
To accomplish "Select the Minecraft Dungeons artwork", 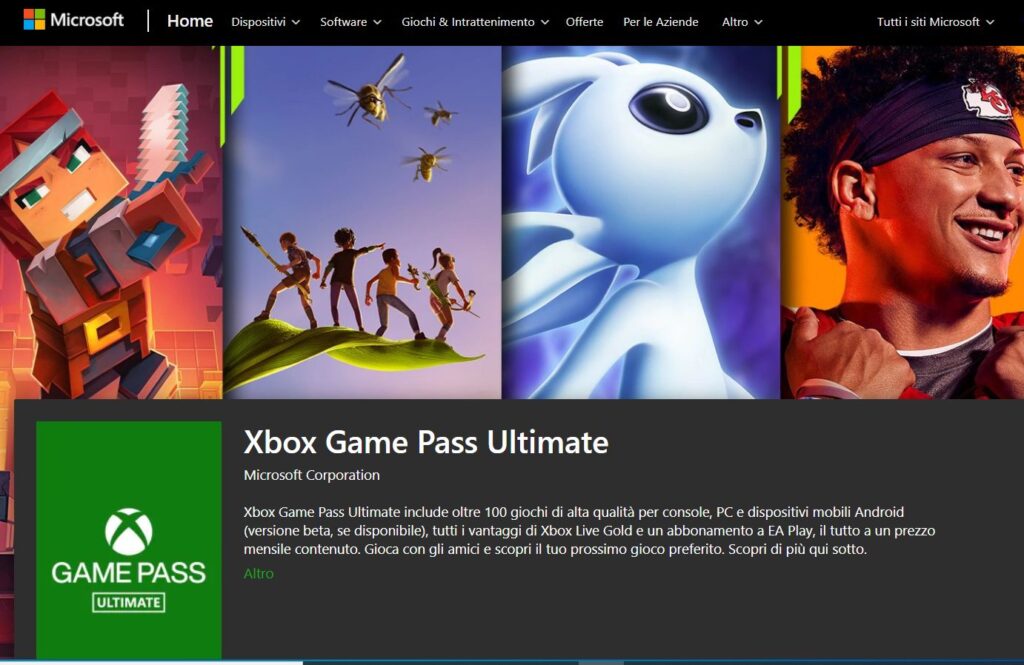I will [111, 222].
